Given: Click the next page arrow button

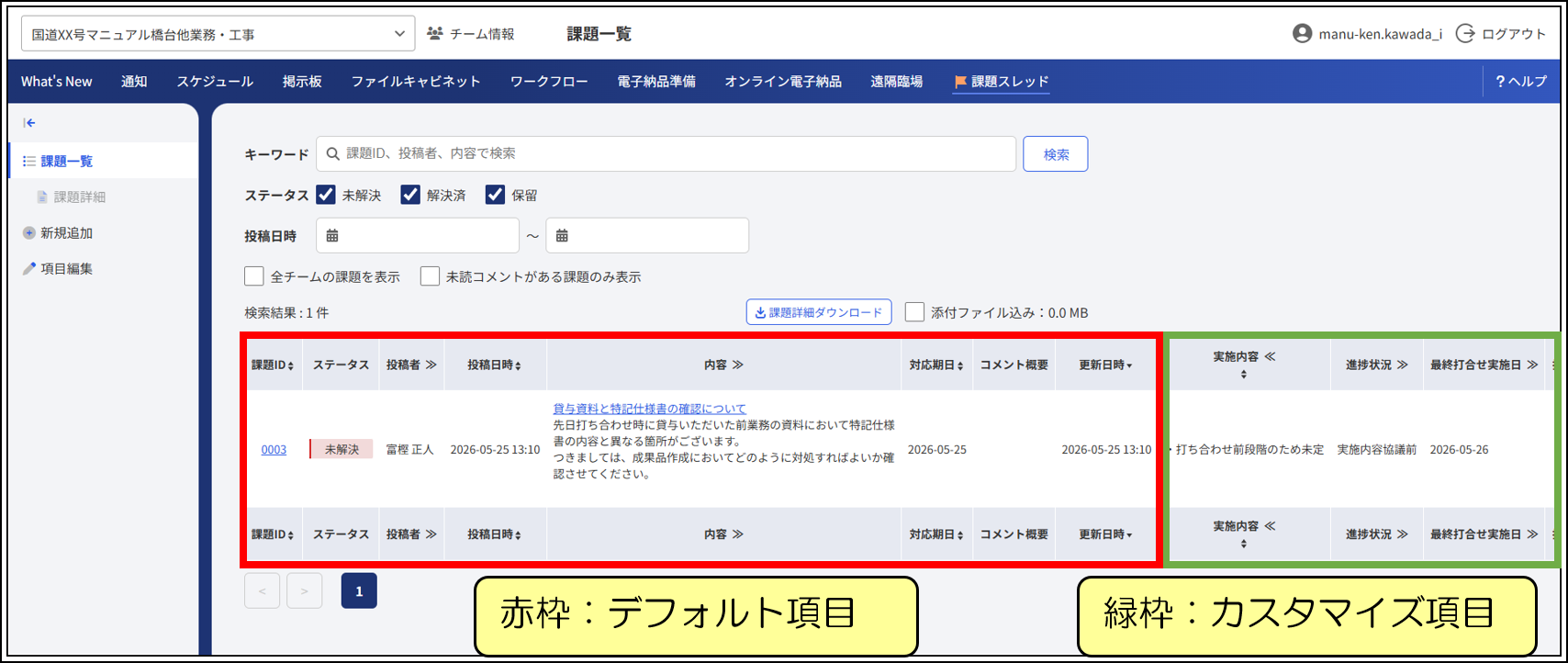Looking at the screenshot, I should 305,591.
